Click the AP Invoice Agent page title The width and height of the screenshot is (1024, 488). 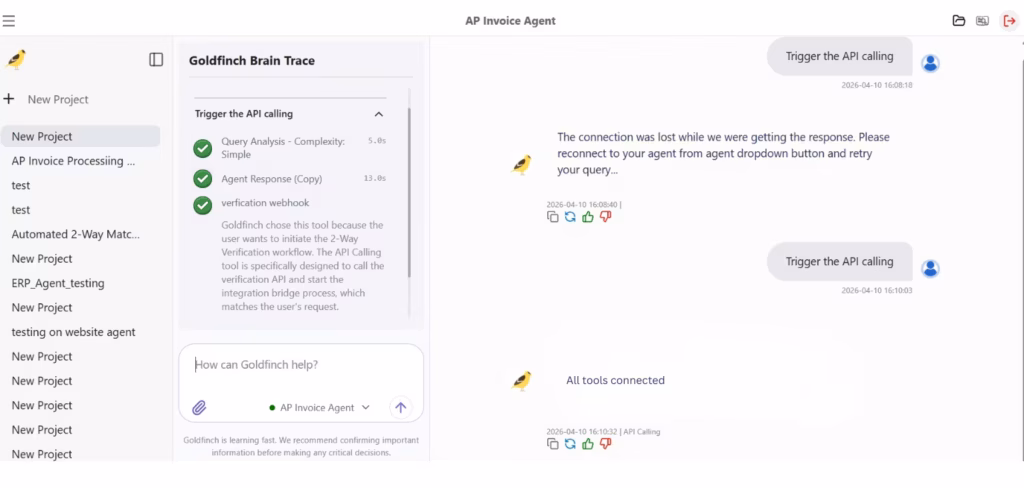[511, 21]
